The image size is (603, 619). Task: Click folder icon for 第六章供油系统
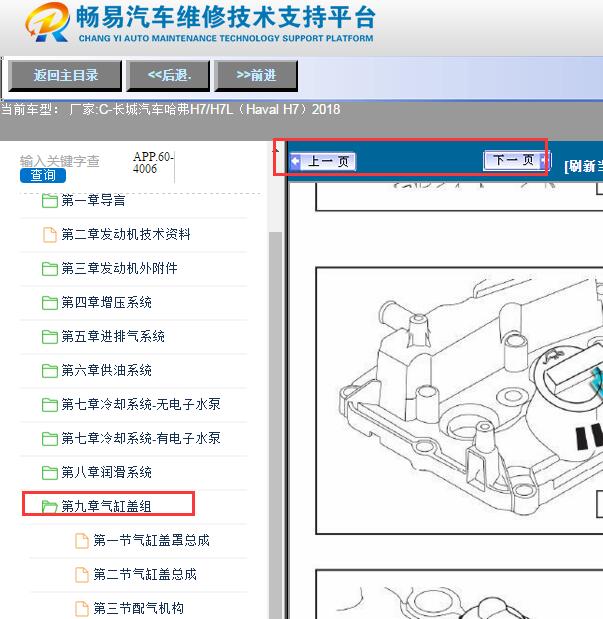coord(50,370)
